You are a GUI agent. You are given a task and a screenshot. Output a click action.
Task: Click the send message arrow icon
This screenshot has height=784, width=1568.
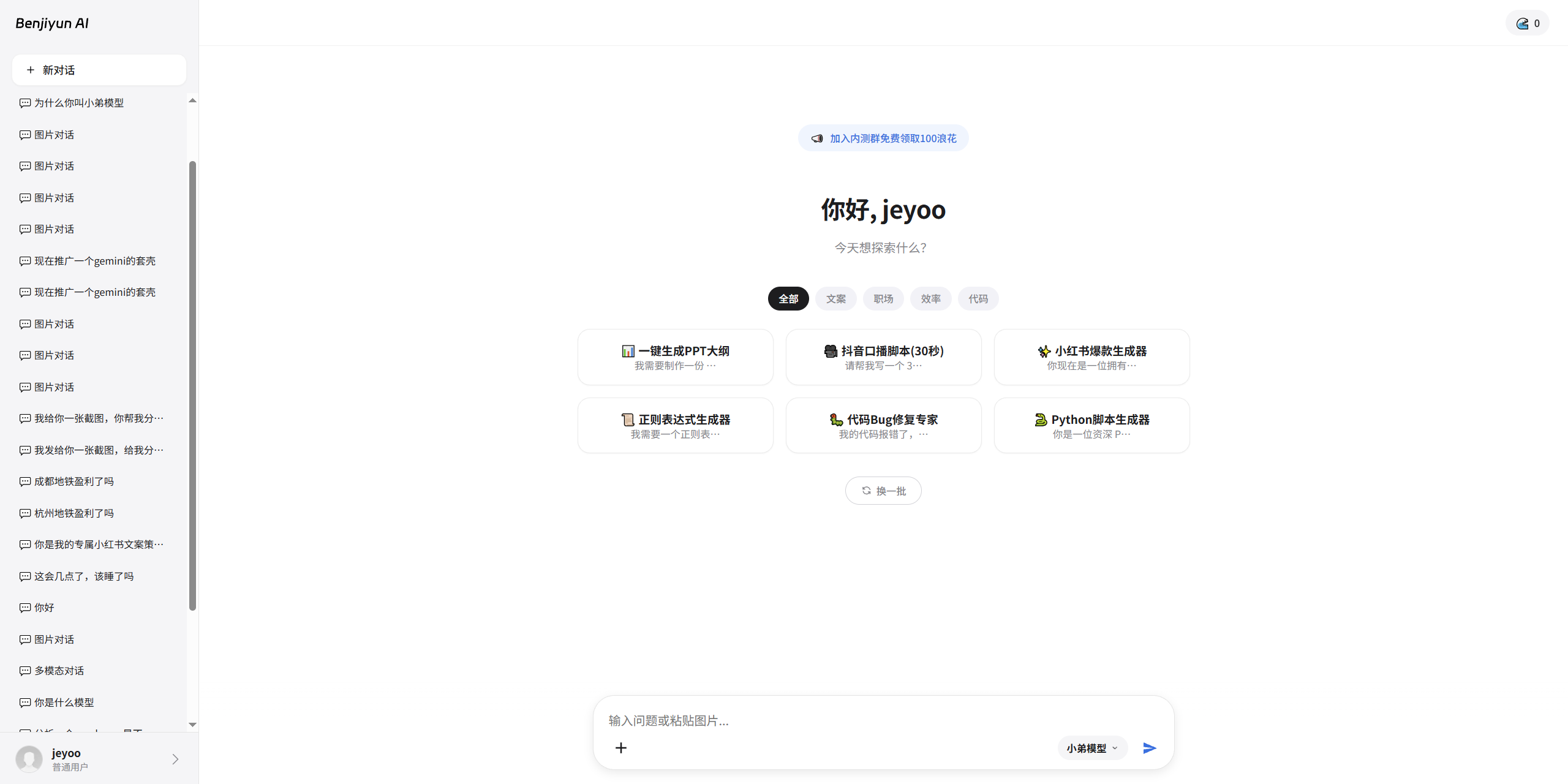coord(1149,748)
